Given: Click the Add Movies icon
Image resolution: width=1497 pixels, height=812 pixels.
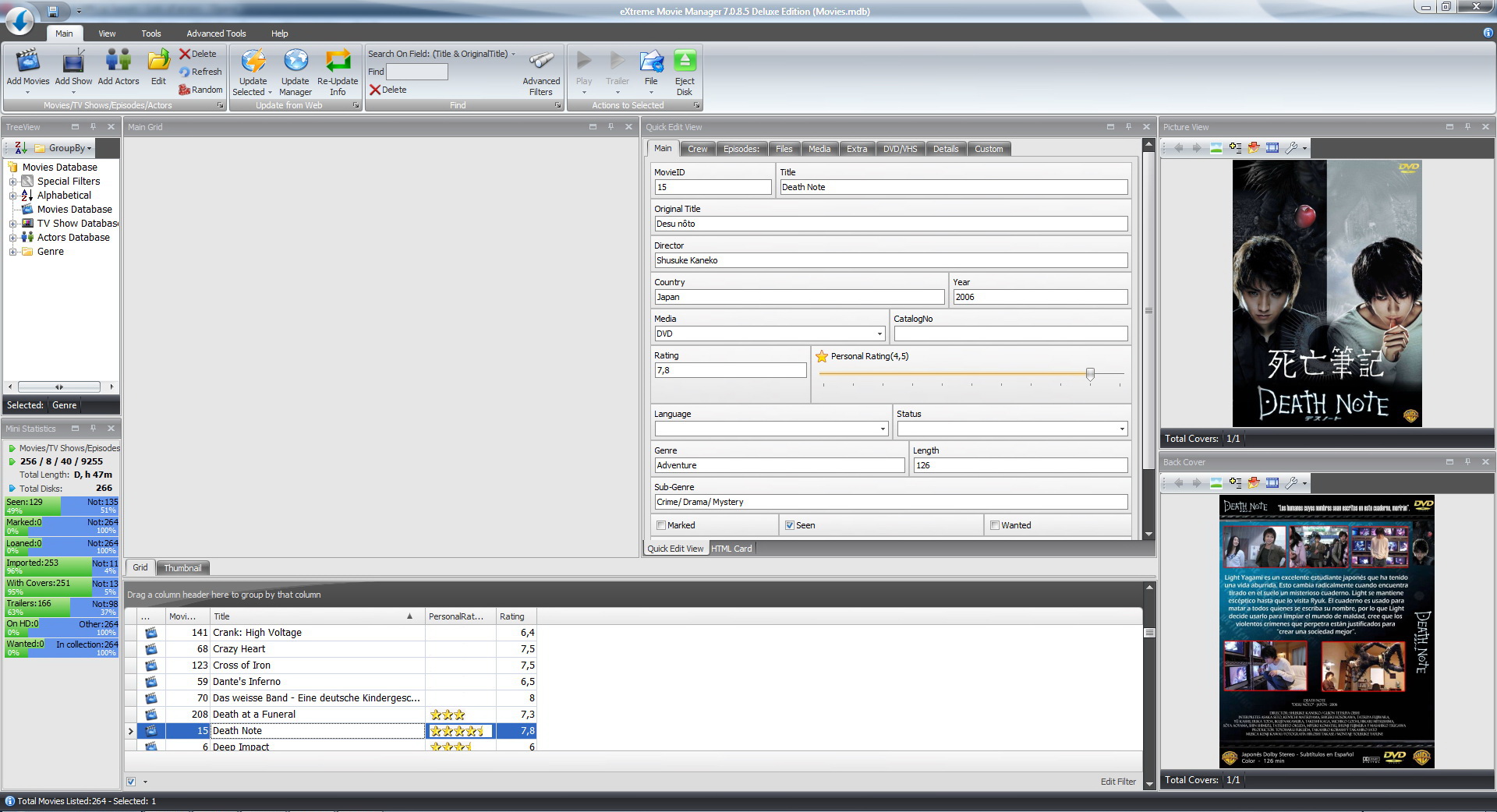Looking at the screenshot, I should tap(28, 61).
